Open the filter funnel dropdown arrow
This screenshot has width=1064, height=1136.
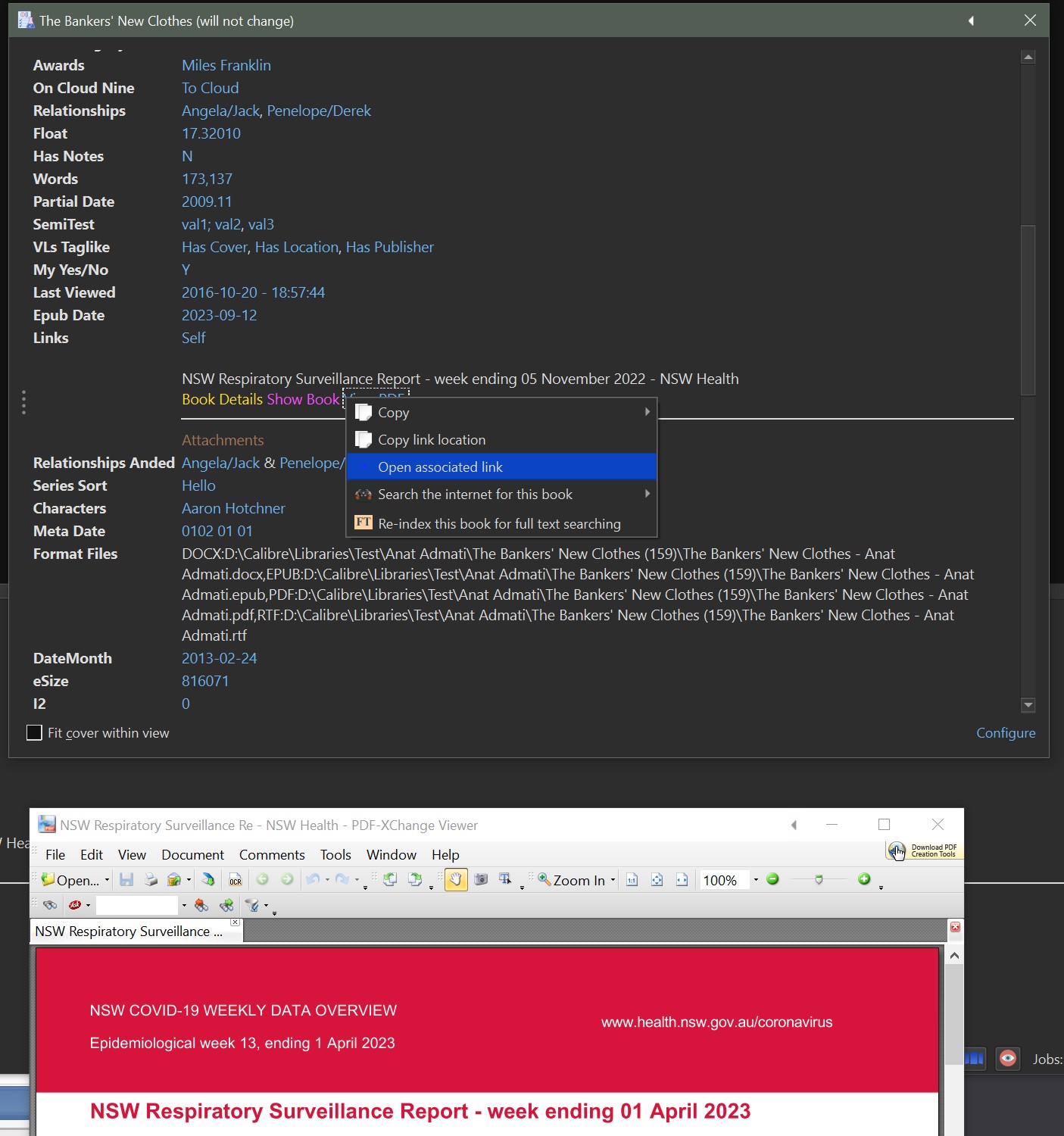tap(266, 906)
